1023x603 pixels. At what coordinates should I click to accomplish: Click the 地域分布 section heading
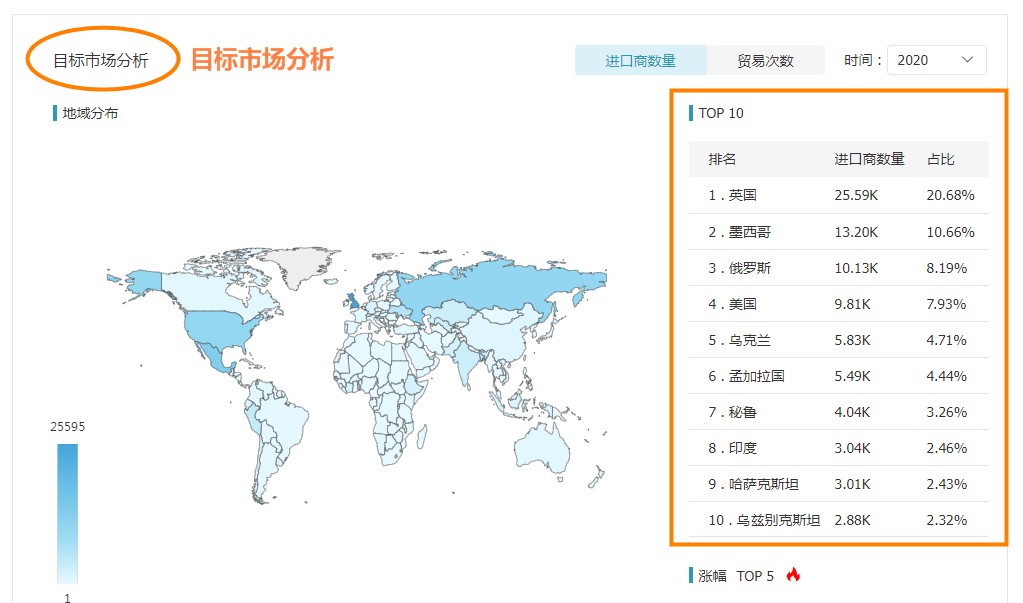[x=90, y=113]
